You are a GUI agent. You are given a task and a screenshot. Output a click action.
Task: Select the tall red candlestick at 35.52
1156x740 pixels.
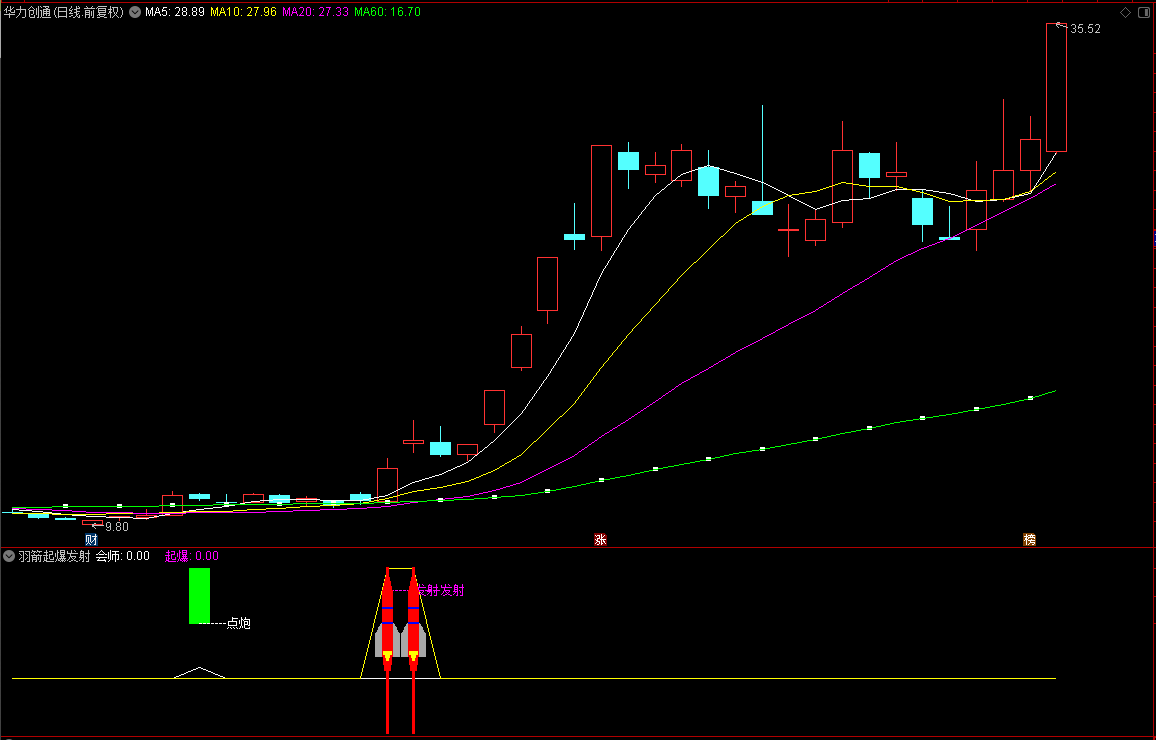click(x=1056, y=88)
